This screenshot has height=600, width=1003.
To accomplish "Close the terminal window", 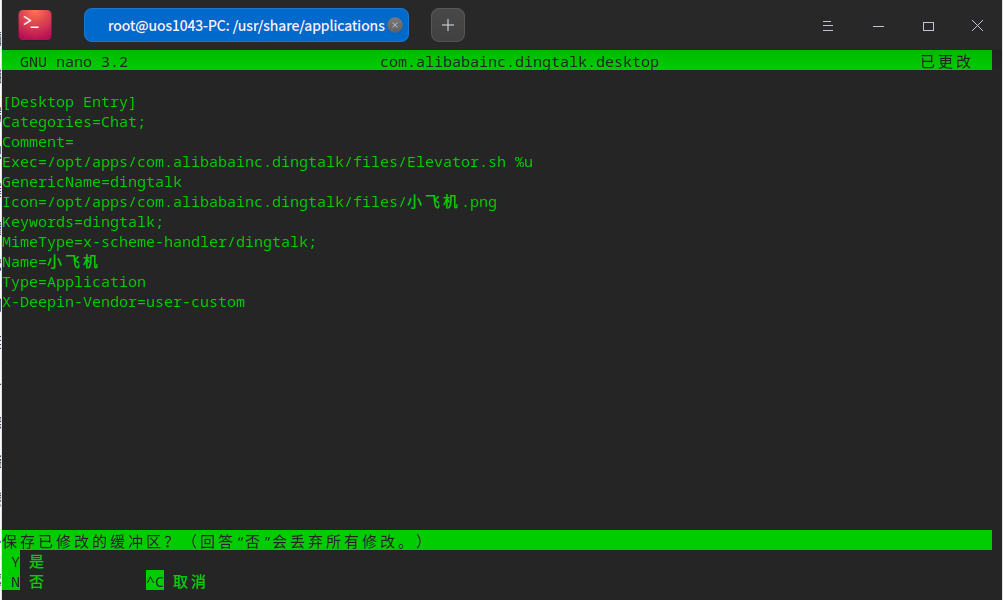I will [x=977, y=26].
